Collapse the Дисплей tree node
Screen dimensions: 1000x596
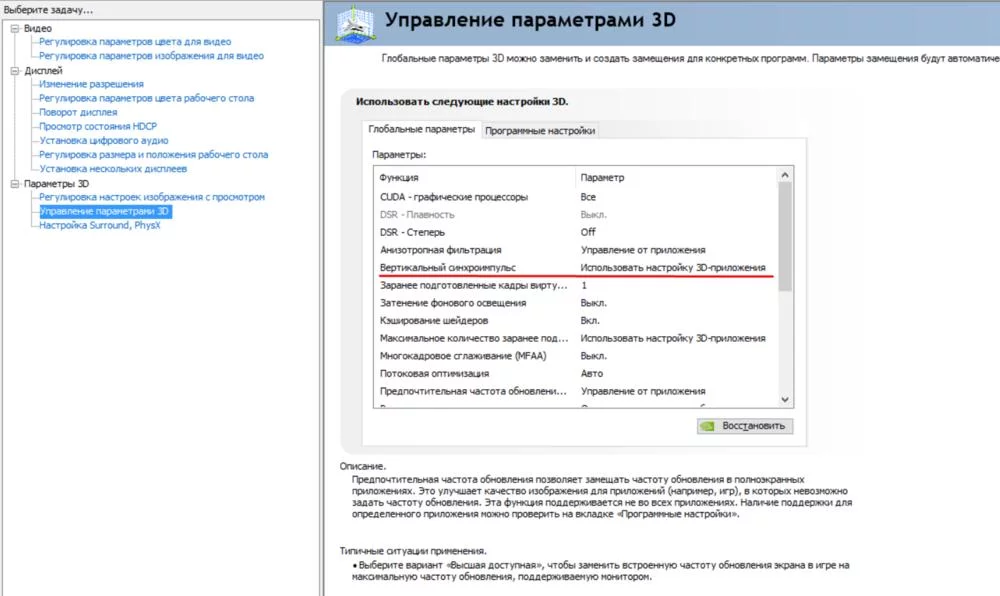point(15,71)
